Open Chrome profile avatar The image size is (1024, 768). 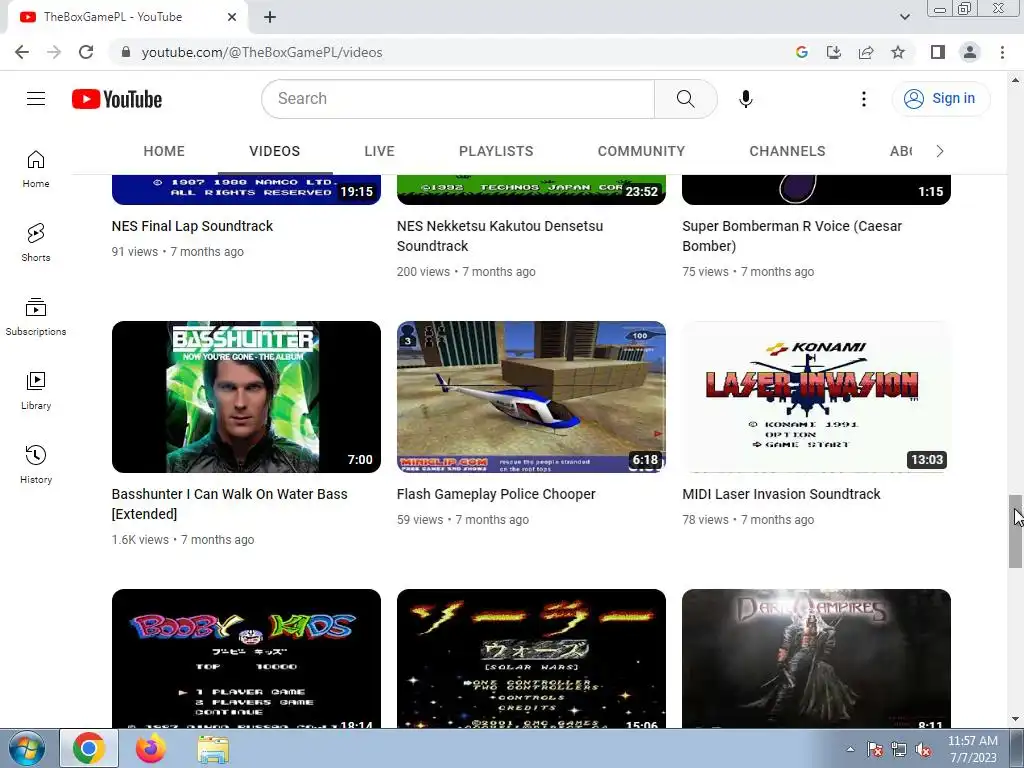click(x=970, y=52)
